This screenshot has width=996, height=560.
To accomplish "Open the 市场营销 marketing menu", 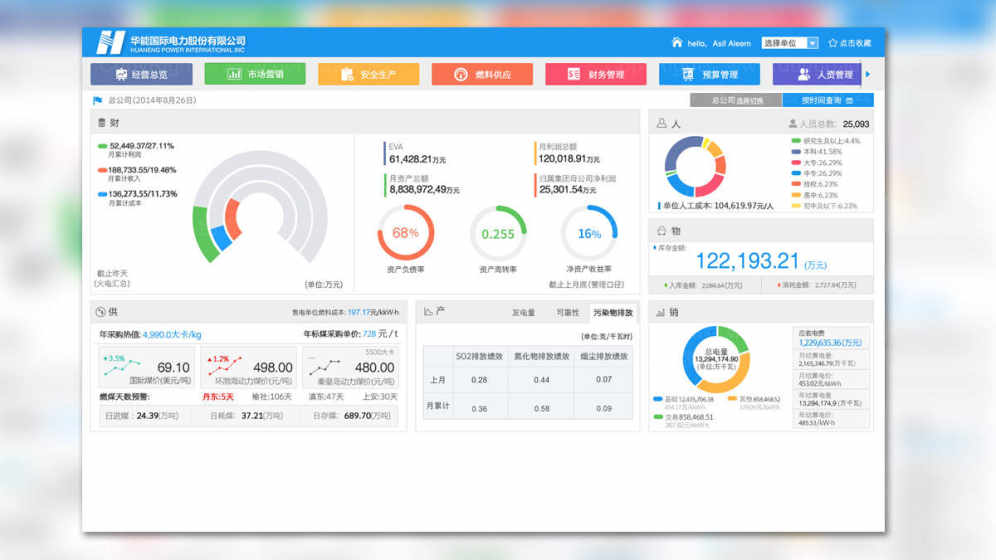I will [x=255, y=74].
